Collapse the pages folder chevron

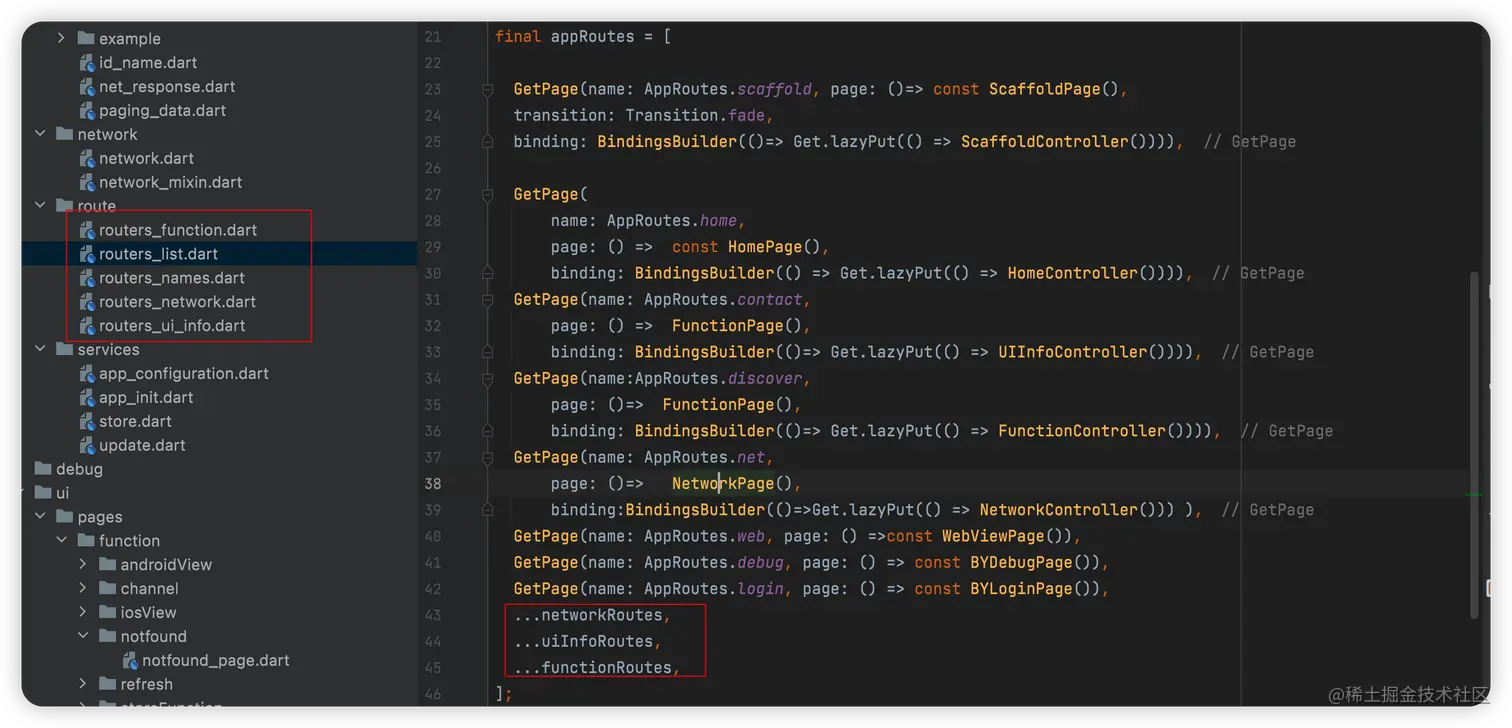click(40, 517)
